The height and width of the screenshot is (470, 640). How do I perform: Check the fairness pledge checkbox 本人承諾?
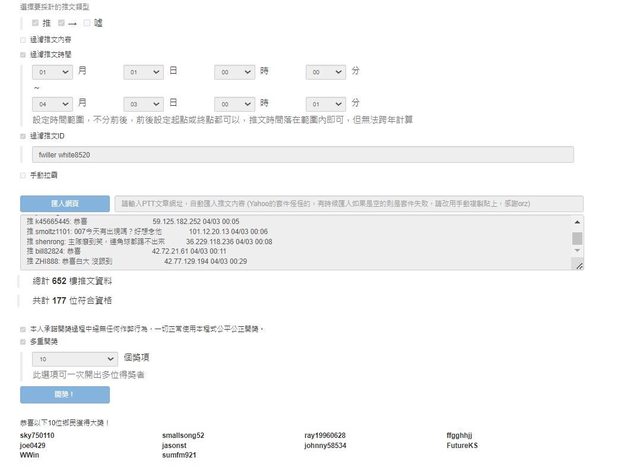pyautogui.click(x=23, y=328)
